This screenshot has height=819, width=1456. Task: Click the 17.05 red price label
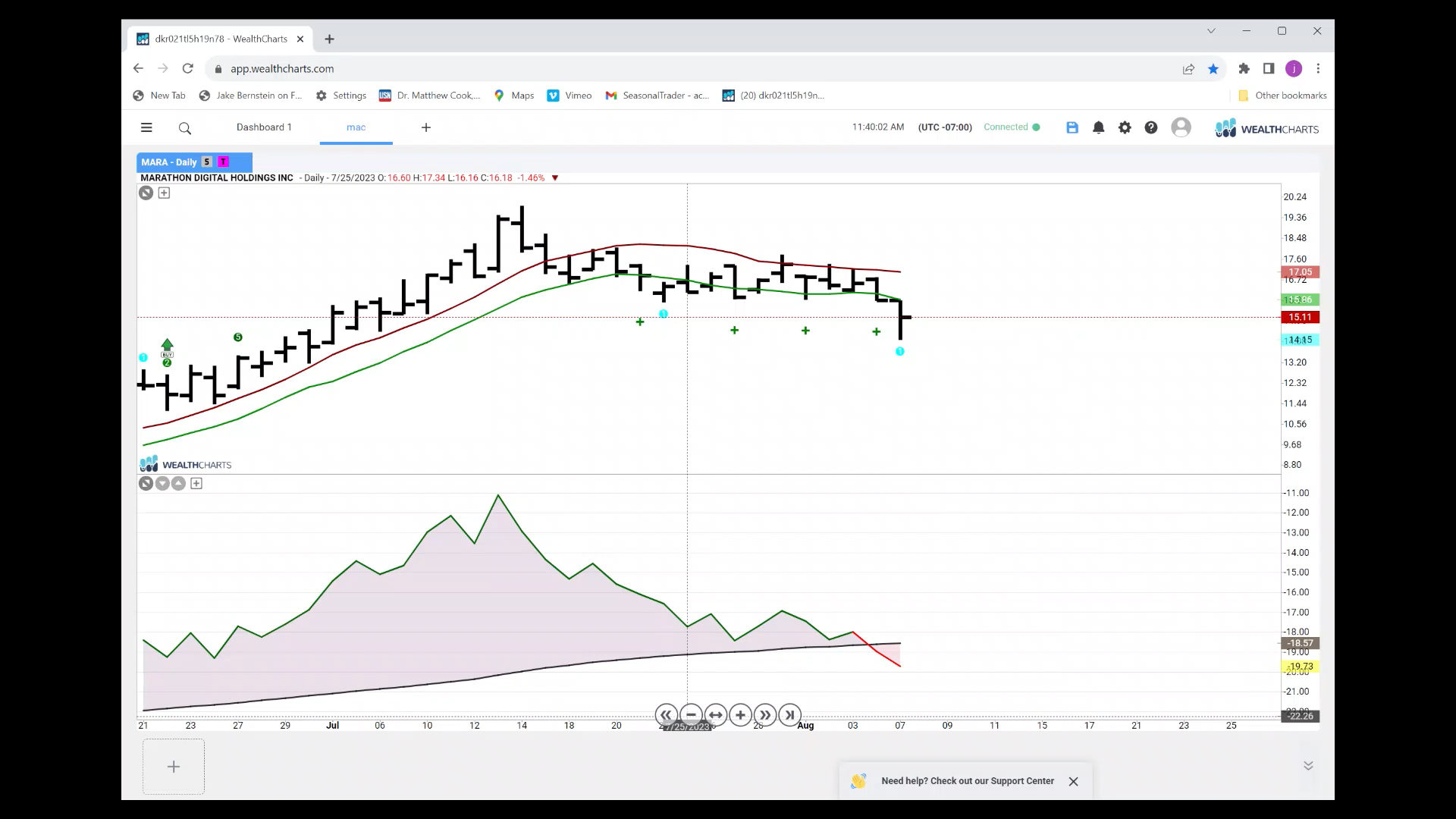tap(1300, 272)
